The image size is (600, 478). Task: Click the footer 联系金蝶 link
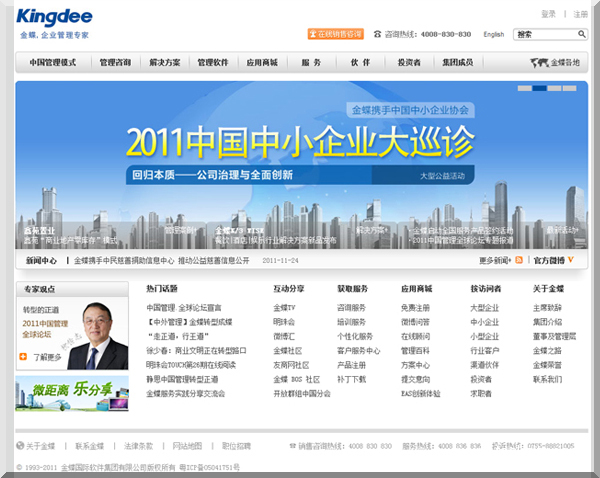[90, 446]
